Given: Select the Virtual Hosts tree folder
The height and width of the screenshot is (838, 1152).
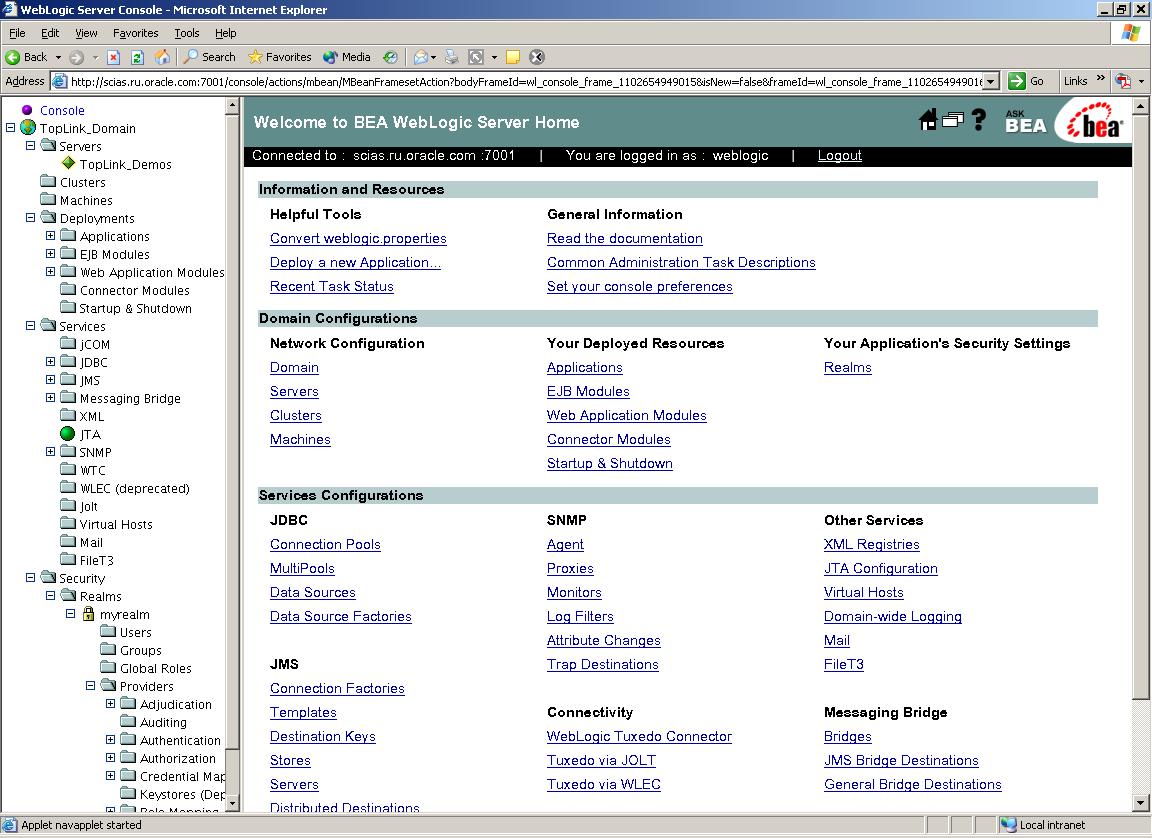Looking at the screenshot, I should pyautogui.click(x=107, y=524).
